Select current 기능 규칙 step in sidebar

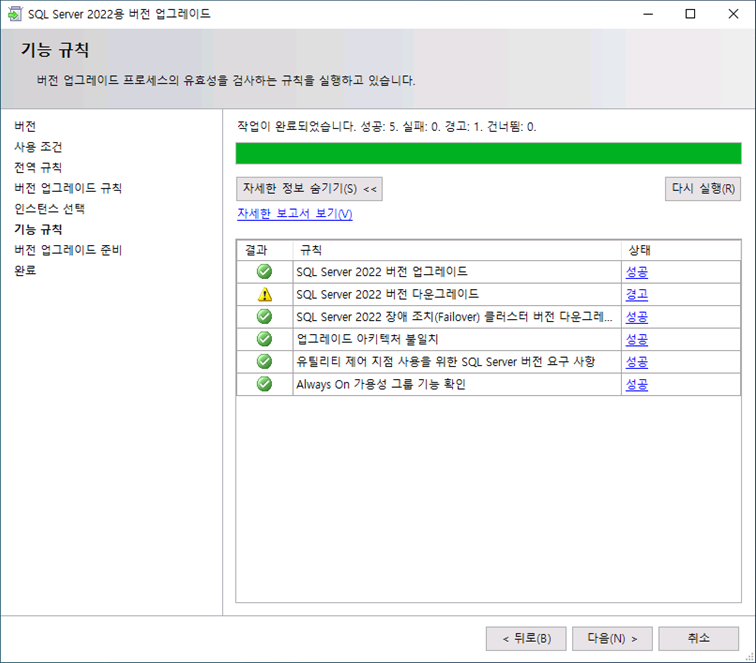(38, 229)
